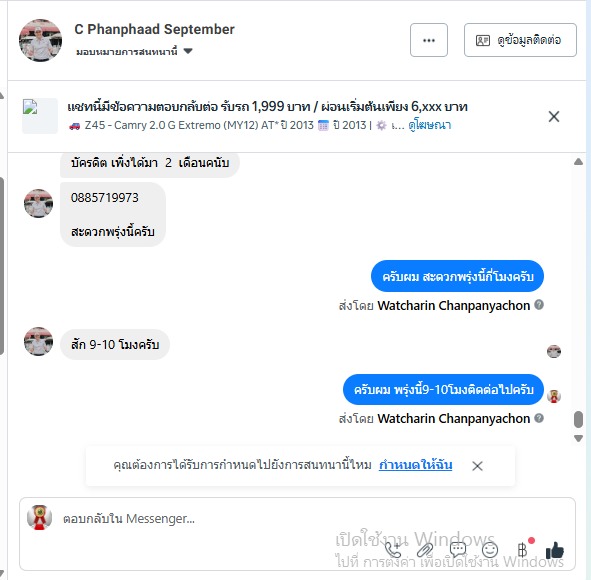Image resolution: width=591 pixels, height=580 pixels.
Task: Click the chat scrollbar up arrow
Action: point(578,162)
